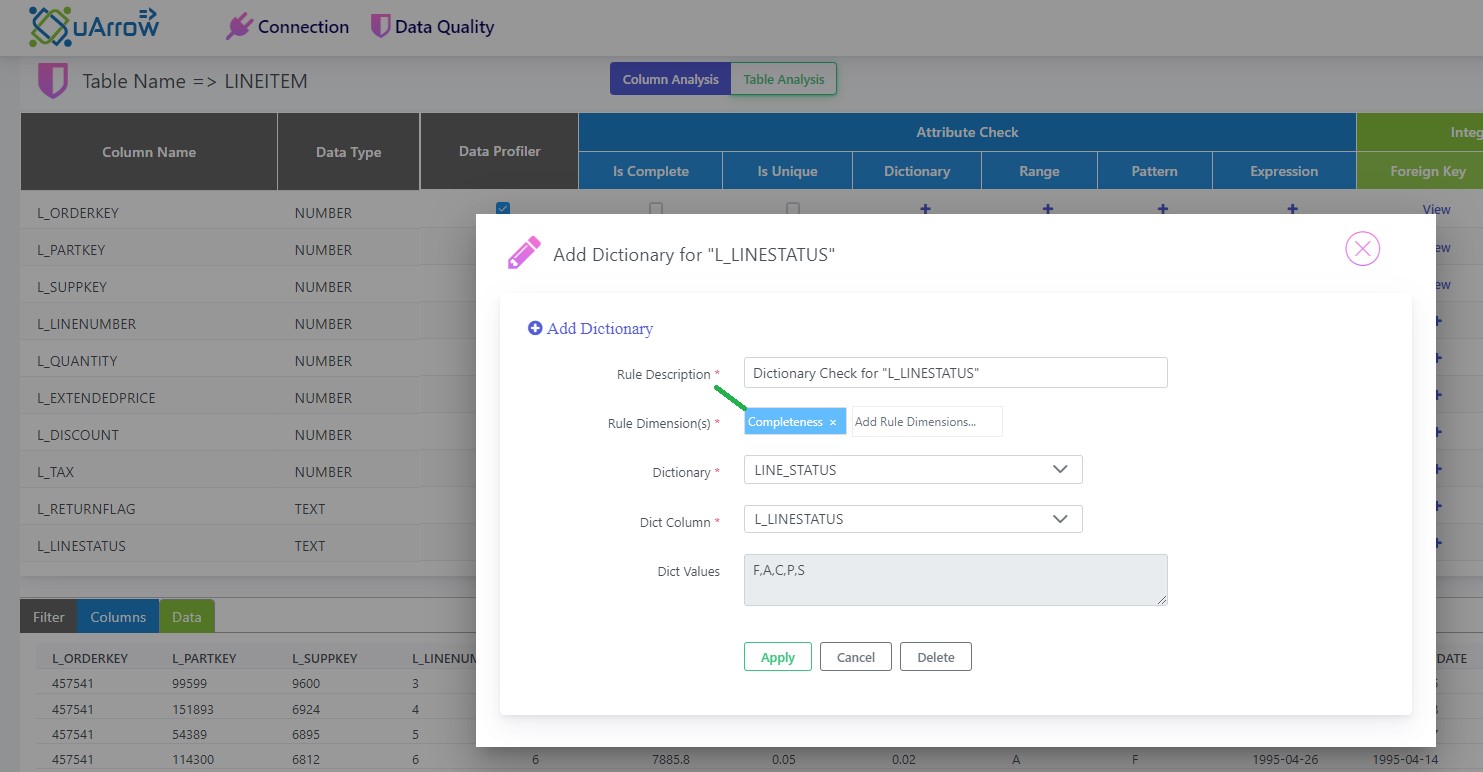The image size is (1483, 772).
Task: Click the L_TAX column name row
Action: (56, 472)
